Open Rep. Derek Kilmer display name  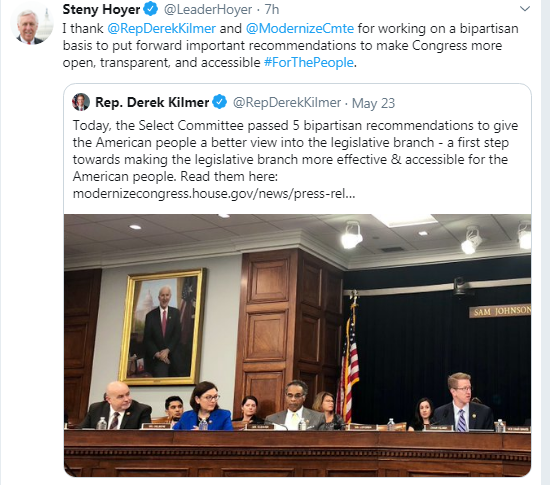(152, 102)
